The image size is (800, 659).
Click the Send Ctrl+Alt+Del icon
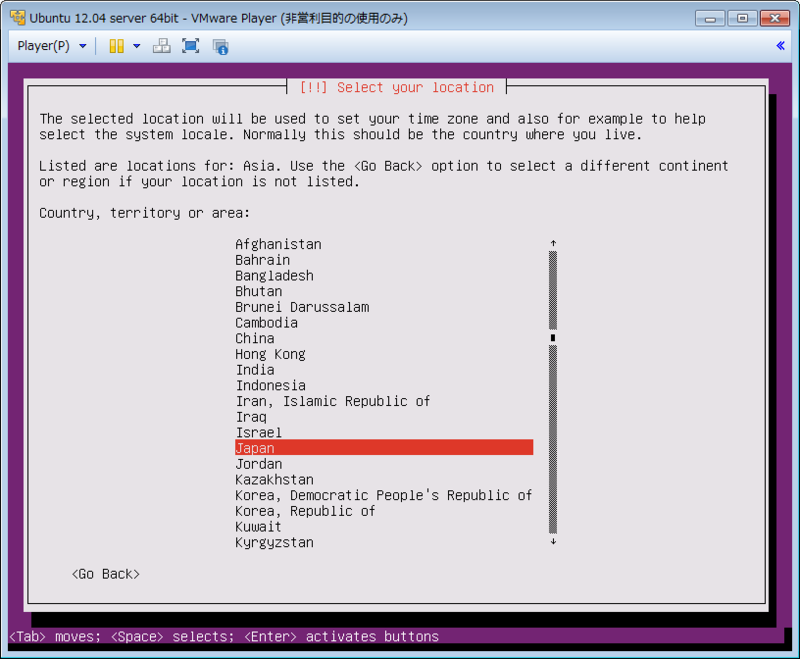click(162, 46)
